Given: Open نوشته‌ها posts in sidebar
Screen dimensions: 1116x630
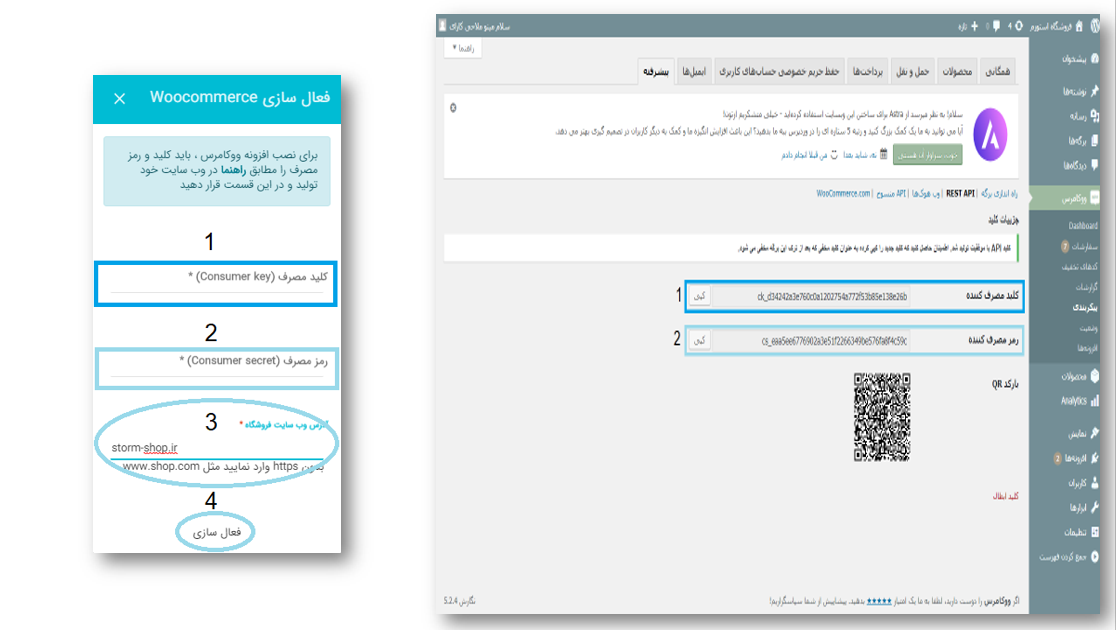Looking at the screenshot, I should [x=1080, y=91].
